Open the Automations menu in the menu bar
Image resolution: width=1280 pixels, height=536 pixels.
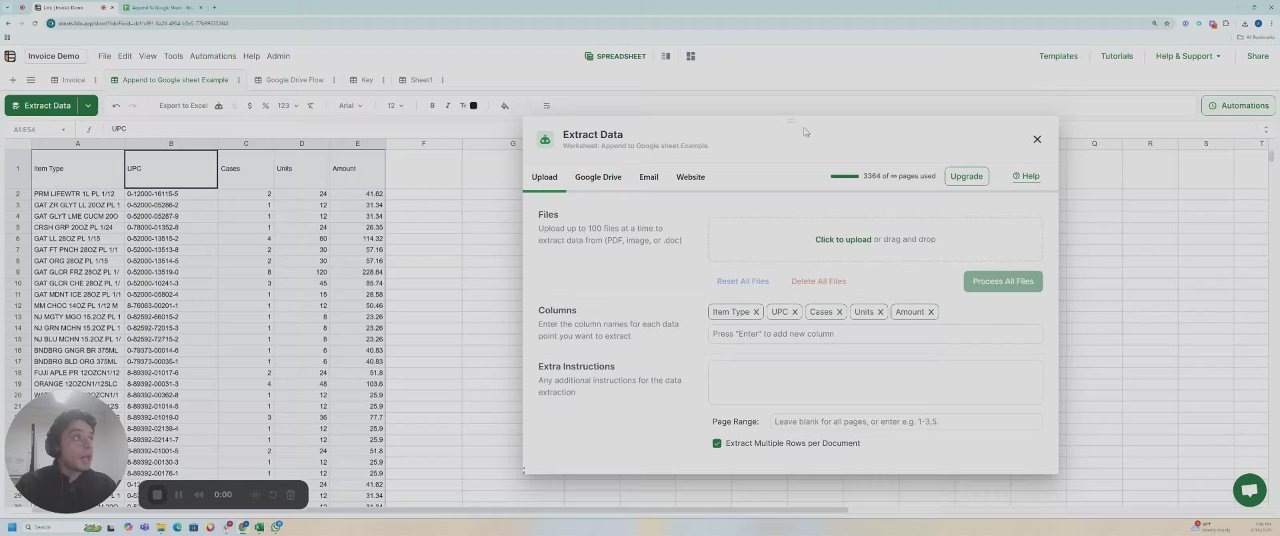pyautogui.click(x=213, y=56)
